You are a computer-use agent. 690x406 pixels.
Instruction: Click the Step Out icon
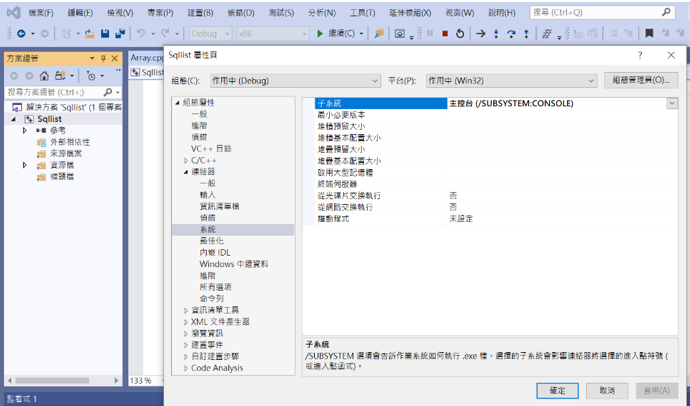point(526,33)
